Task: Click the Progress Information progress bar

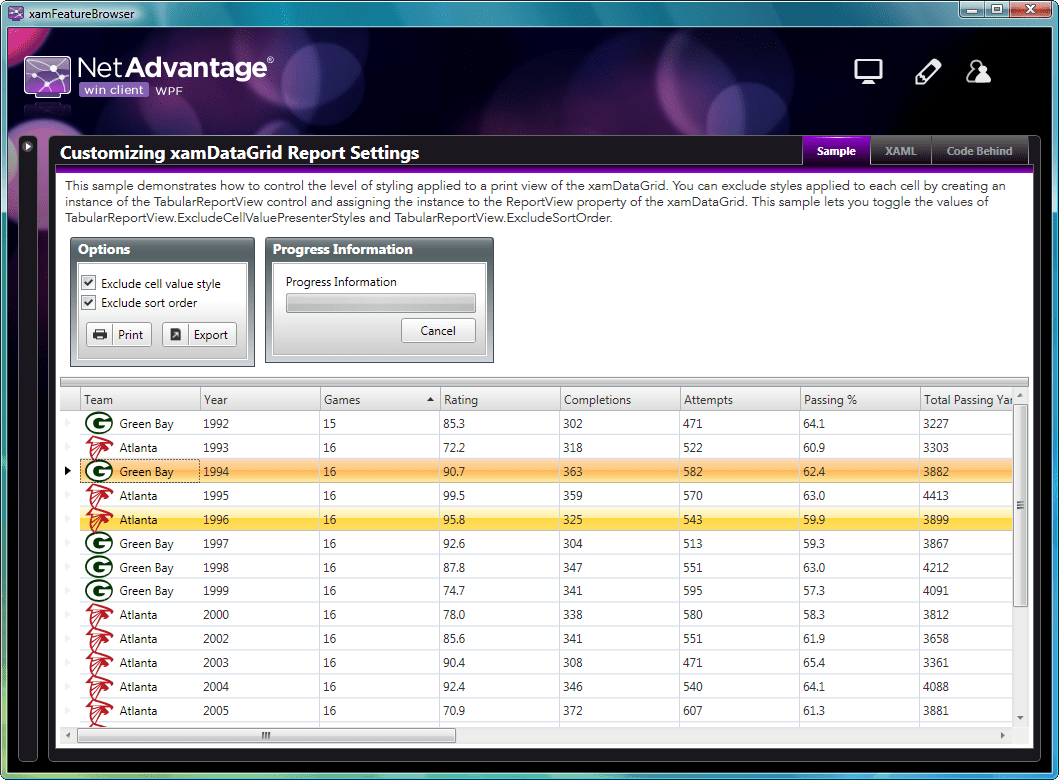Action: [x=380, y=303]
